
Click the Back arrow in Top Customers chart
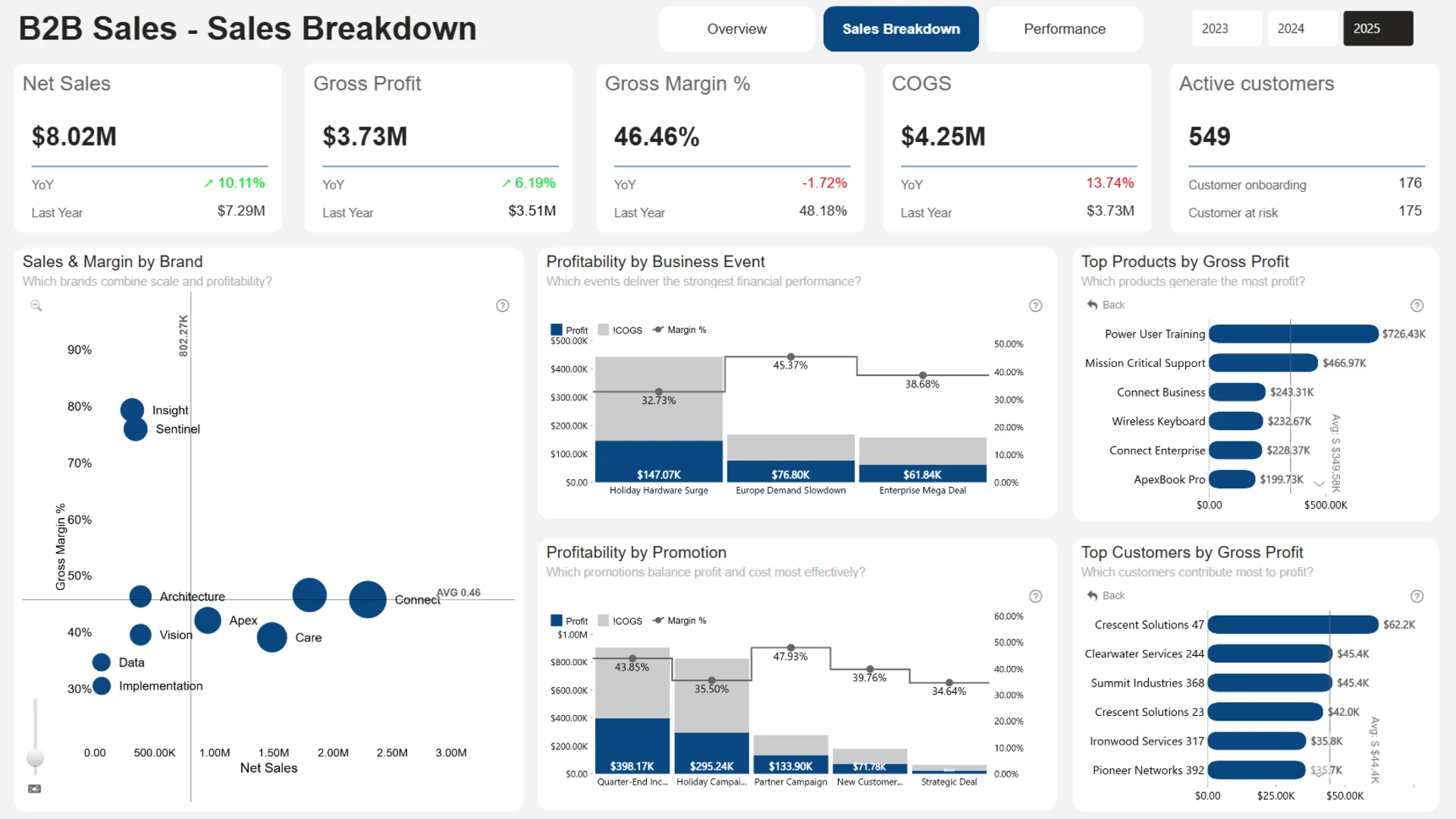[x=1093, y=595]
